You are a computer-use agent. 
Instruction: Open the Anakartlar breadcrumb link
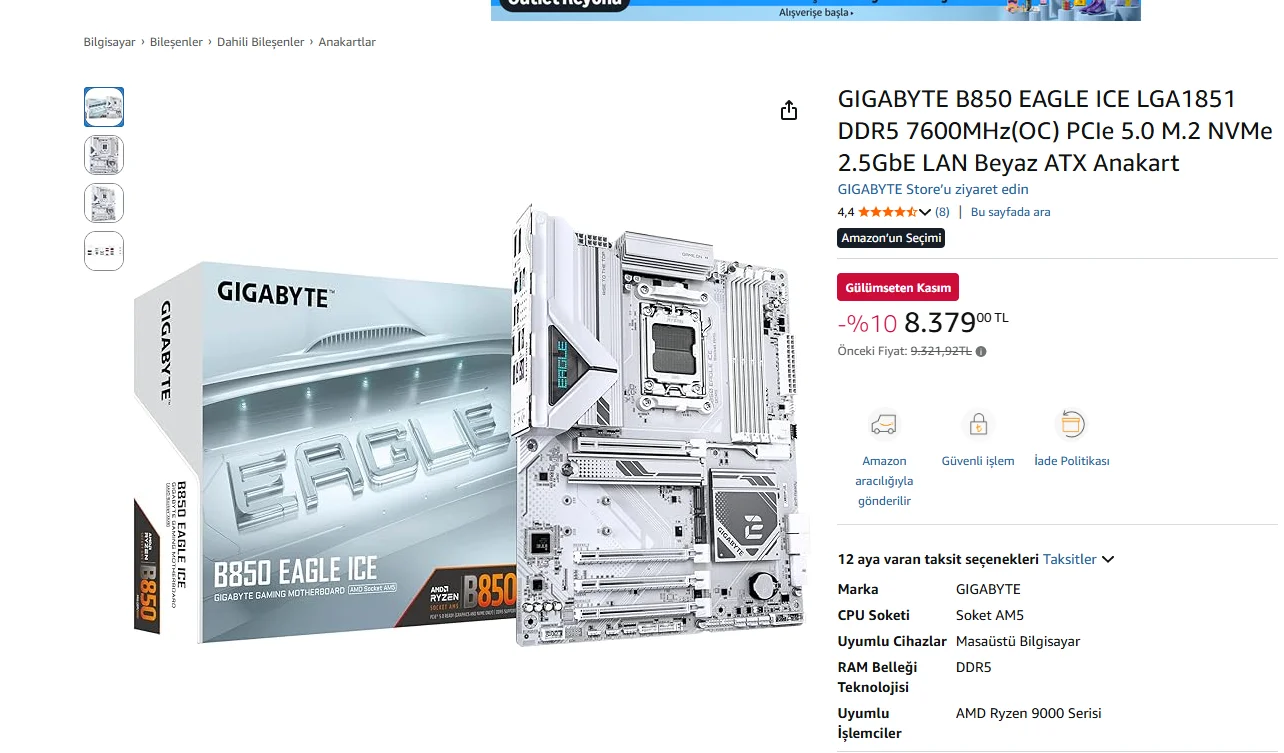click(x=347, y=42)
